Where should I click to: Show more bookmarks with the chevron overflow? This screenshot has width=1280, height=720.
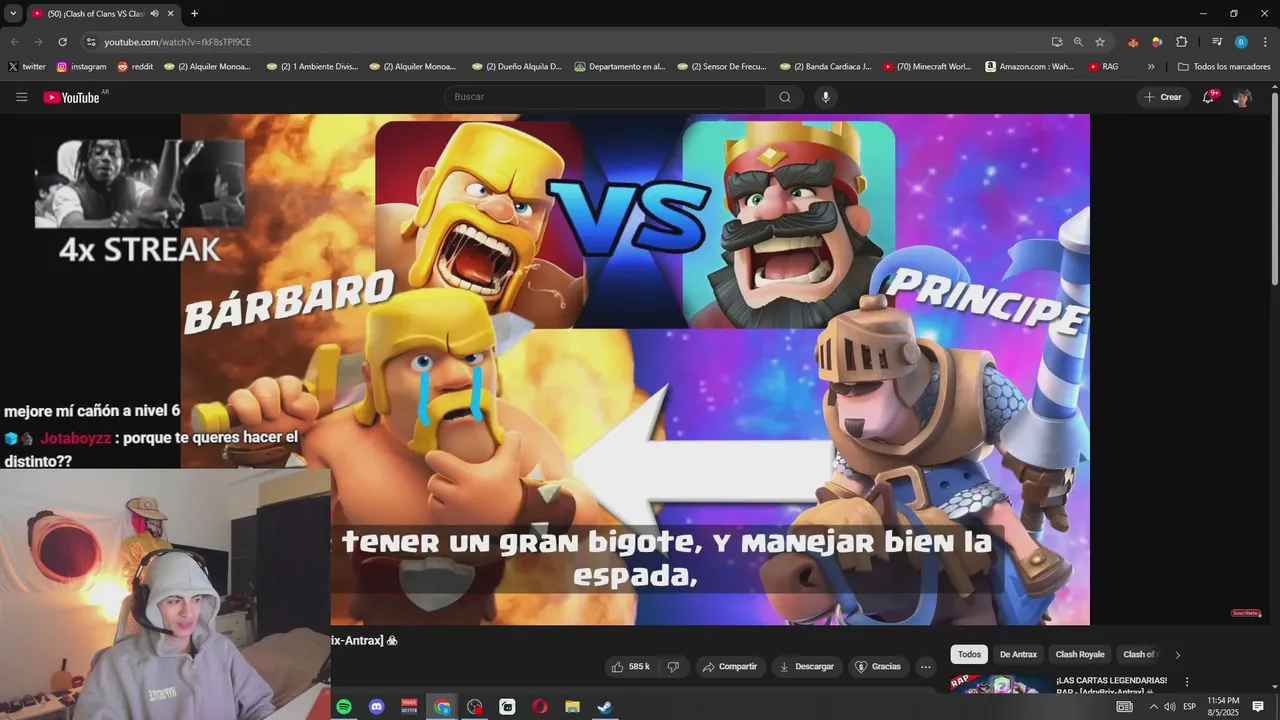tap(1151, 67)
